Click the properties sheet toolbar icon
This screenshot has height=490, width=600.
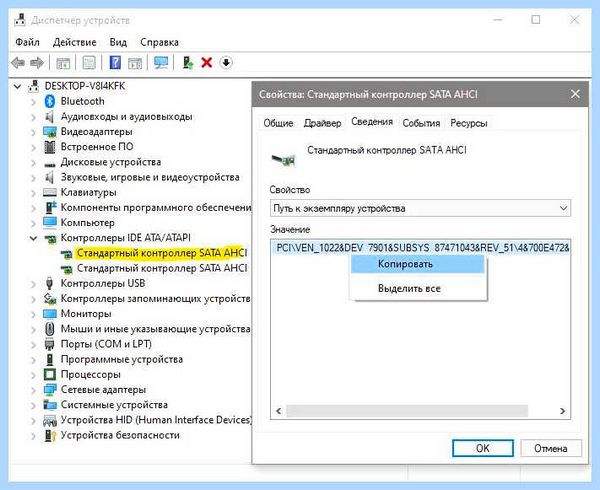coord(89,63)
